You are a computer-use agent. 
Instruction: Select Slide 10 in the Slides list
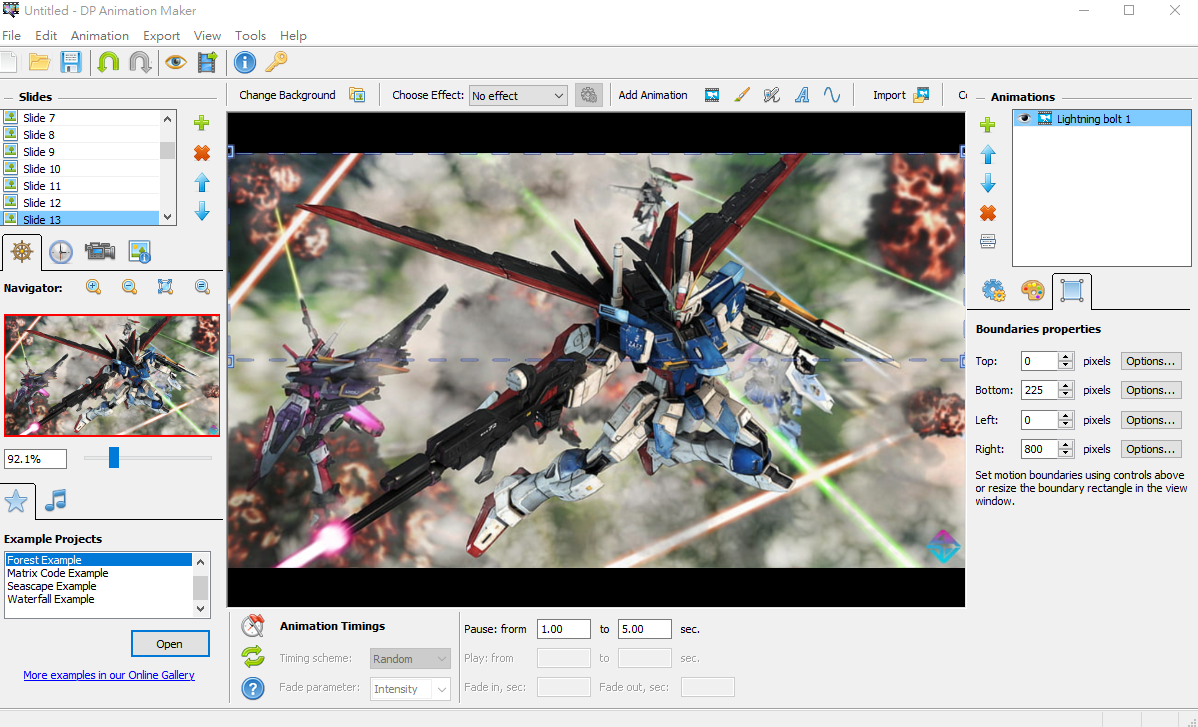[x=42, y=169]
